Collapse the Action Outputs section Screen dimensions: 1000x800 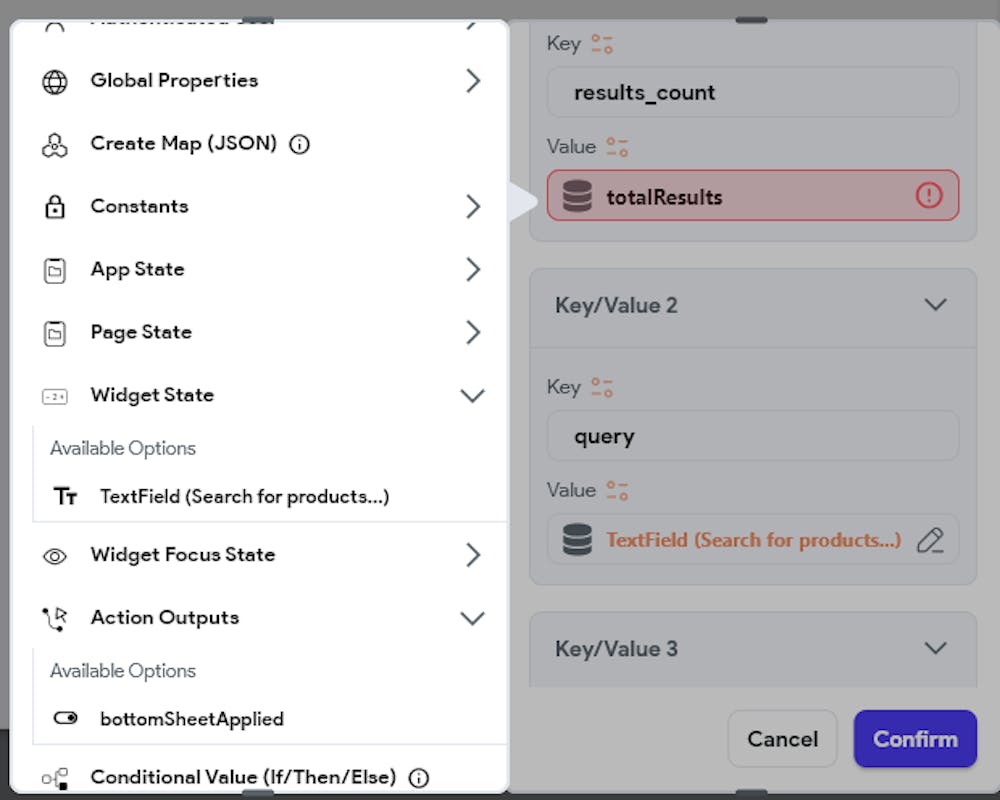point(472,618)
